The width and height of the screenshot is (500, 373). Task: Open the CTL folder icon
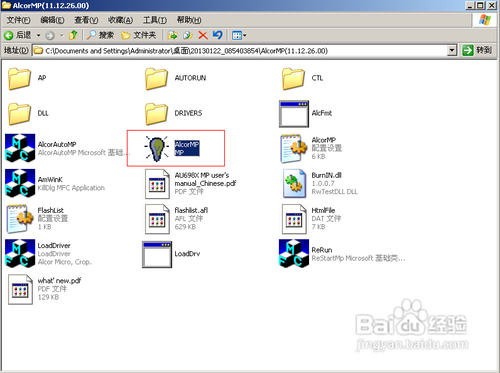tap(293, 79)
